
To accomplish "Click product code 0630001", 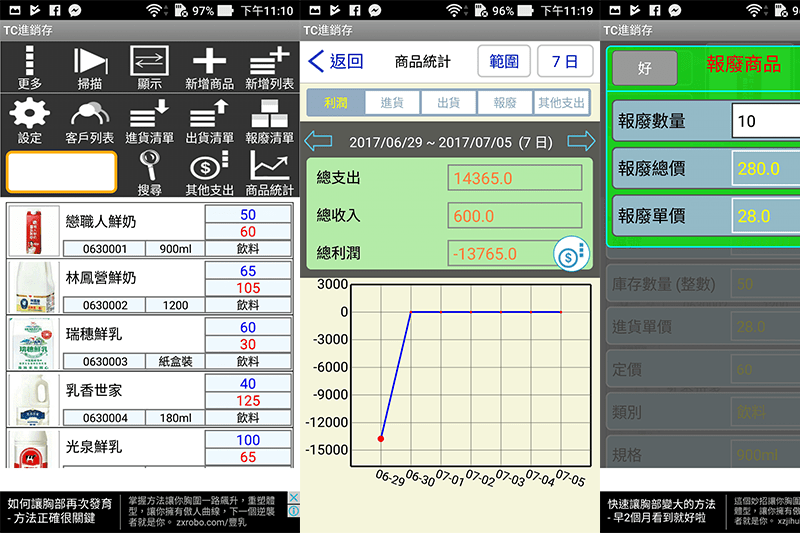I will click(105, 249).
